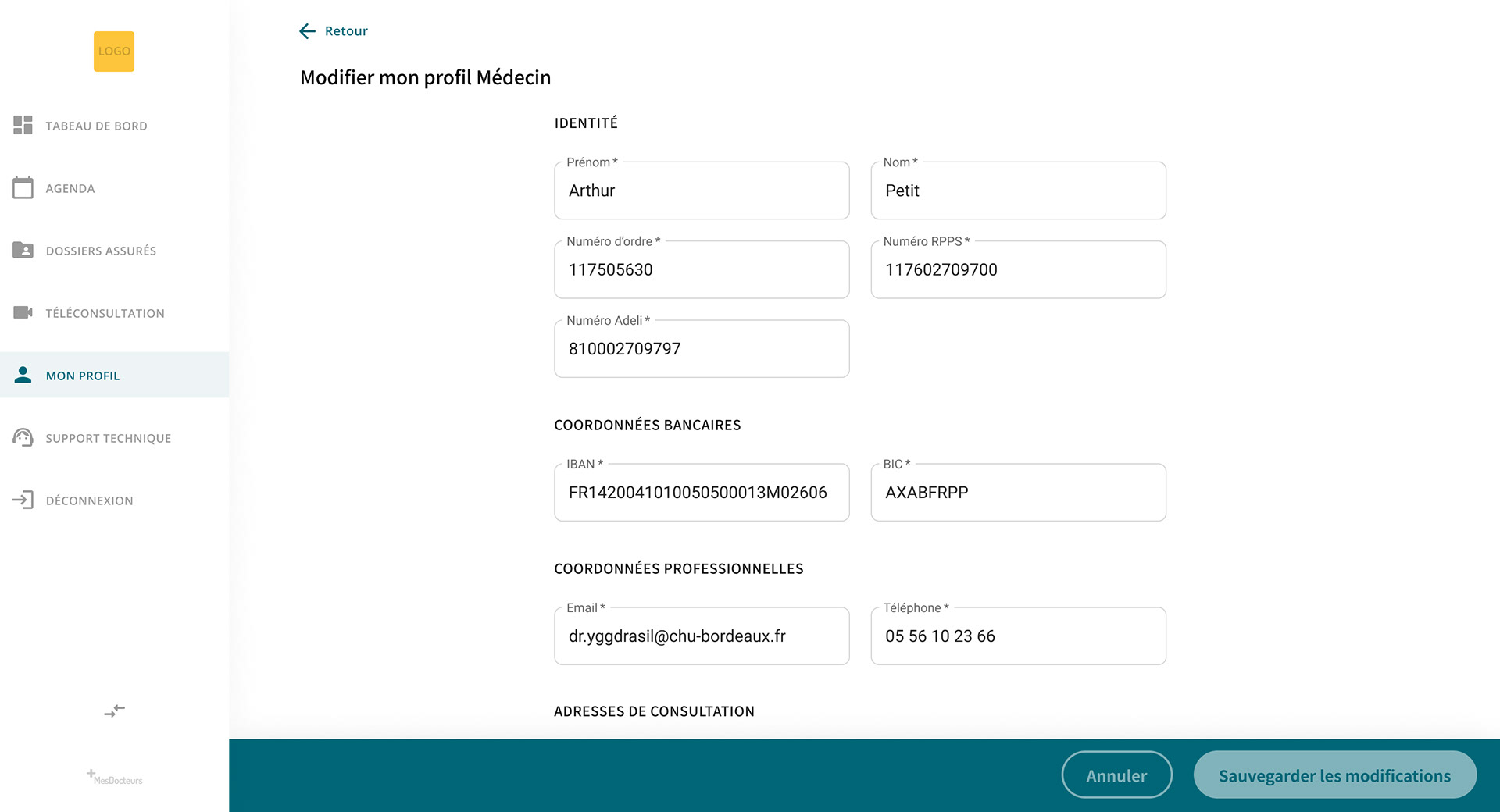Click into the Numéro RPPS field
This screenshot has height=812, width=1500.
coord(1018,269)
